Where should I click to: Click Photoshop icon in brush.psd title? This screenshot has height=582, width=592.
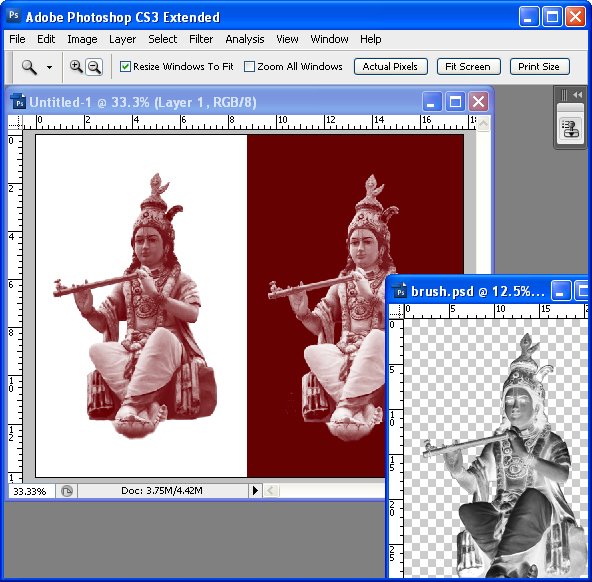point(399,291)
